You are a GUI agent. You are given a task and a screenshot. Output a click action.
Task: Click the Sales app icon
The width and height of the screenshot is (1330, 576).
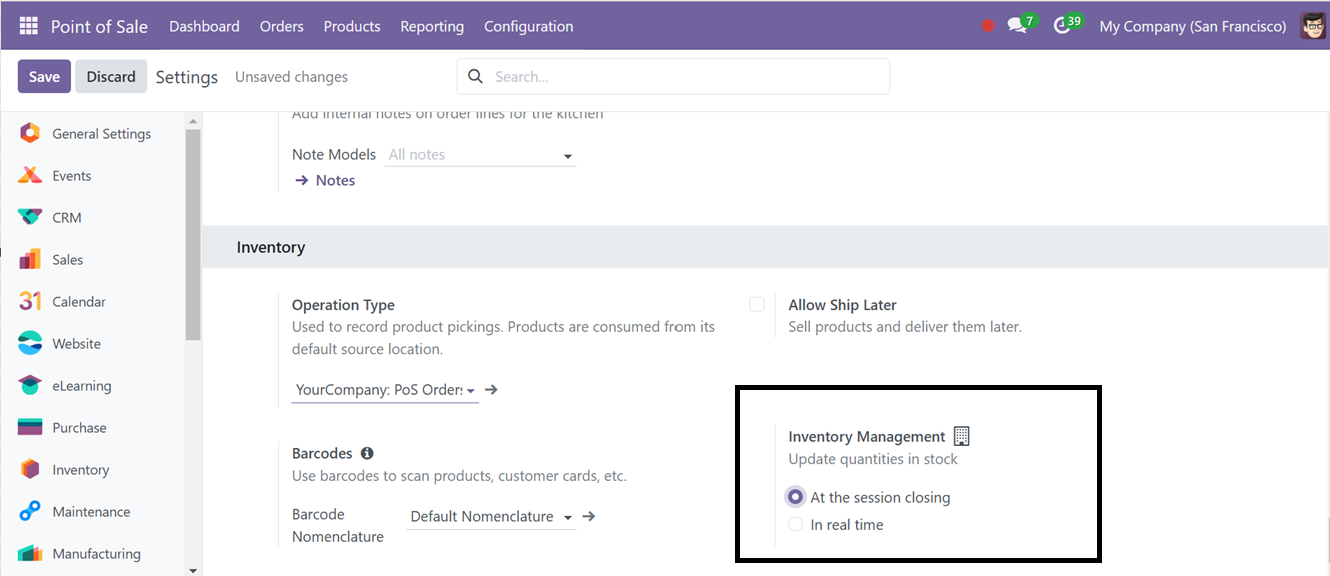(30, 259)
